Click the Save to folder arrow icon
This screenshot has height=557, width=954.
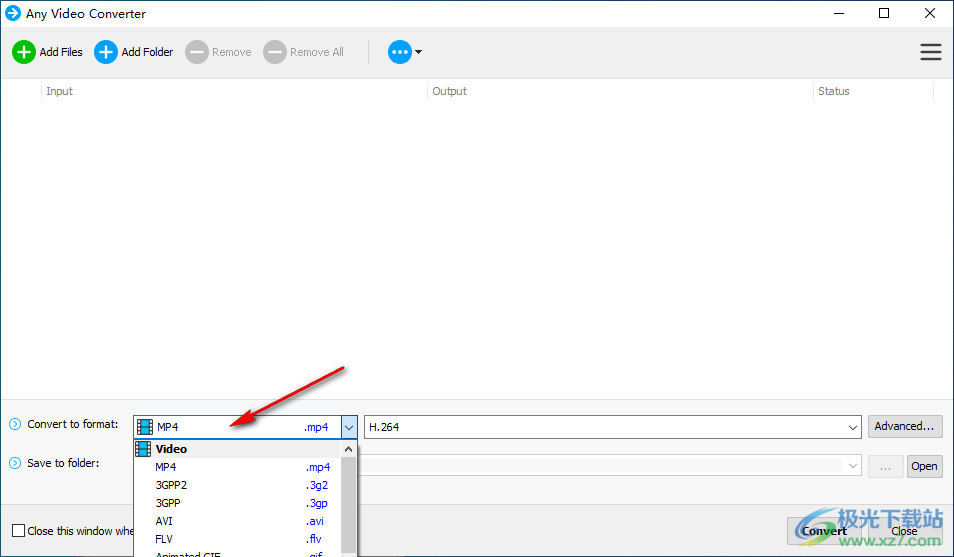15,463
